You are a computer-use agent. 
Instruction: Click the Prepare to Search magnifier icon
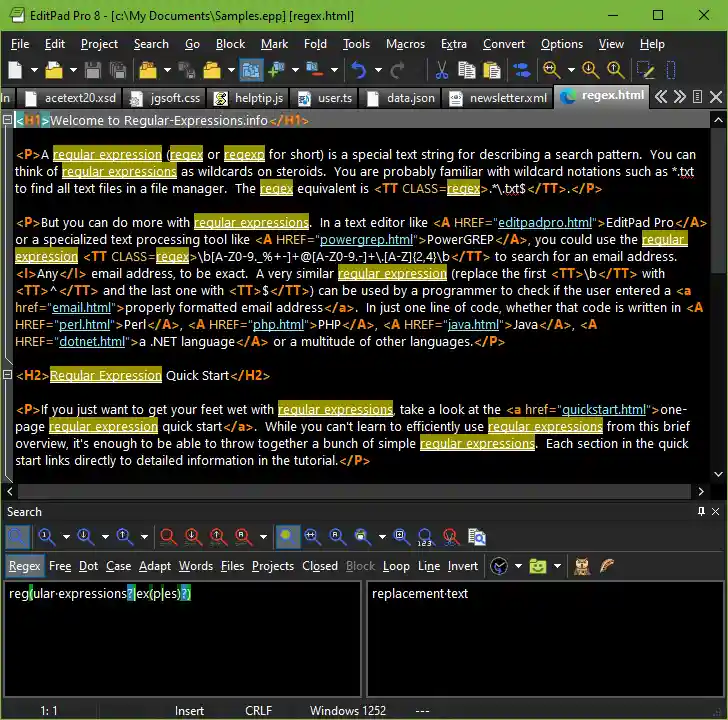18,537
